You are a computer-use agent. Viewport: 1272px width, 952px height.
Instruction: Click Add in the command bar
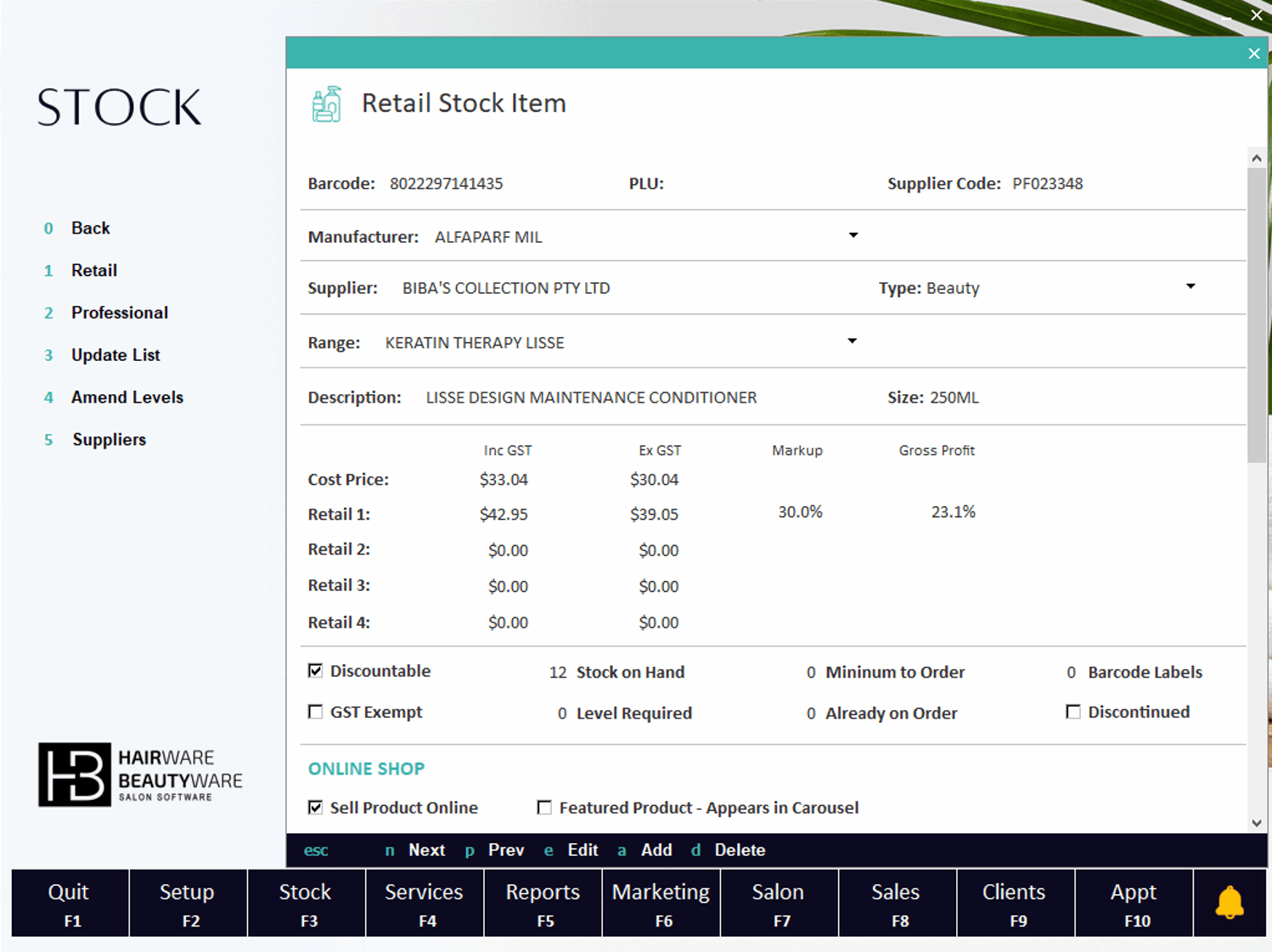tap(656, 850)
